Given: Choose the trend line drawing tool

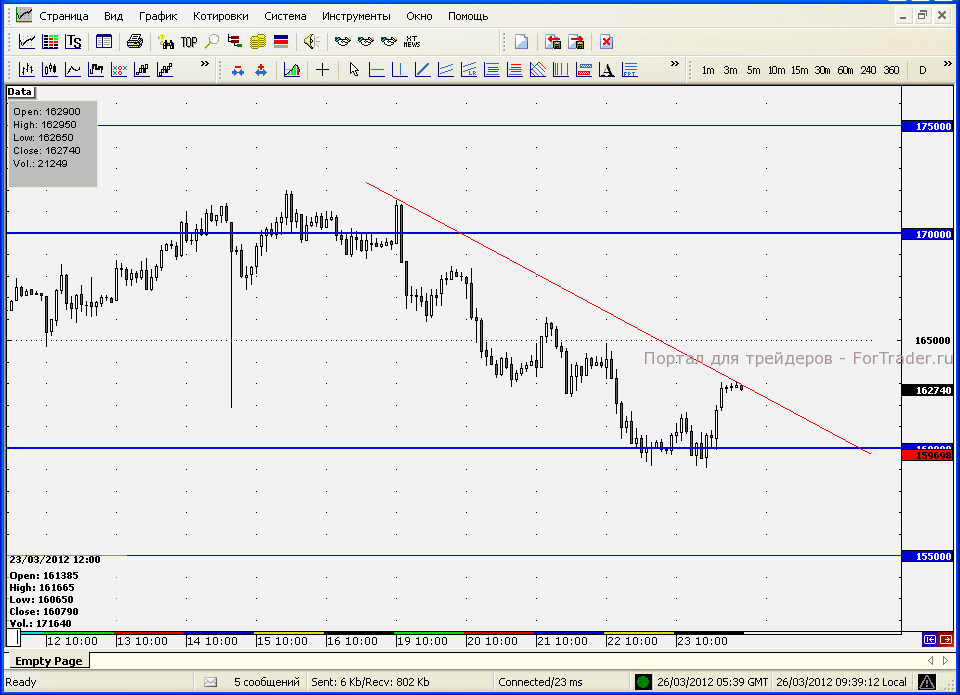Looking at the screenshot, I should (421, 70).
